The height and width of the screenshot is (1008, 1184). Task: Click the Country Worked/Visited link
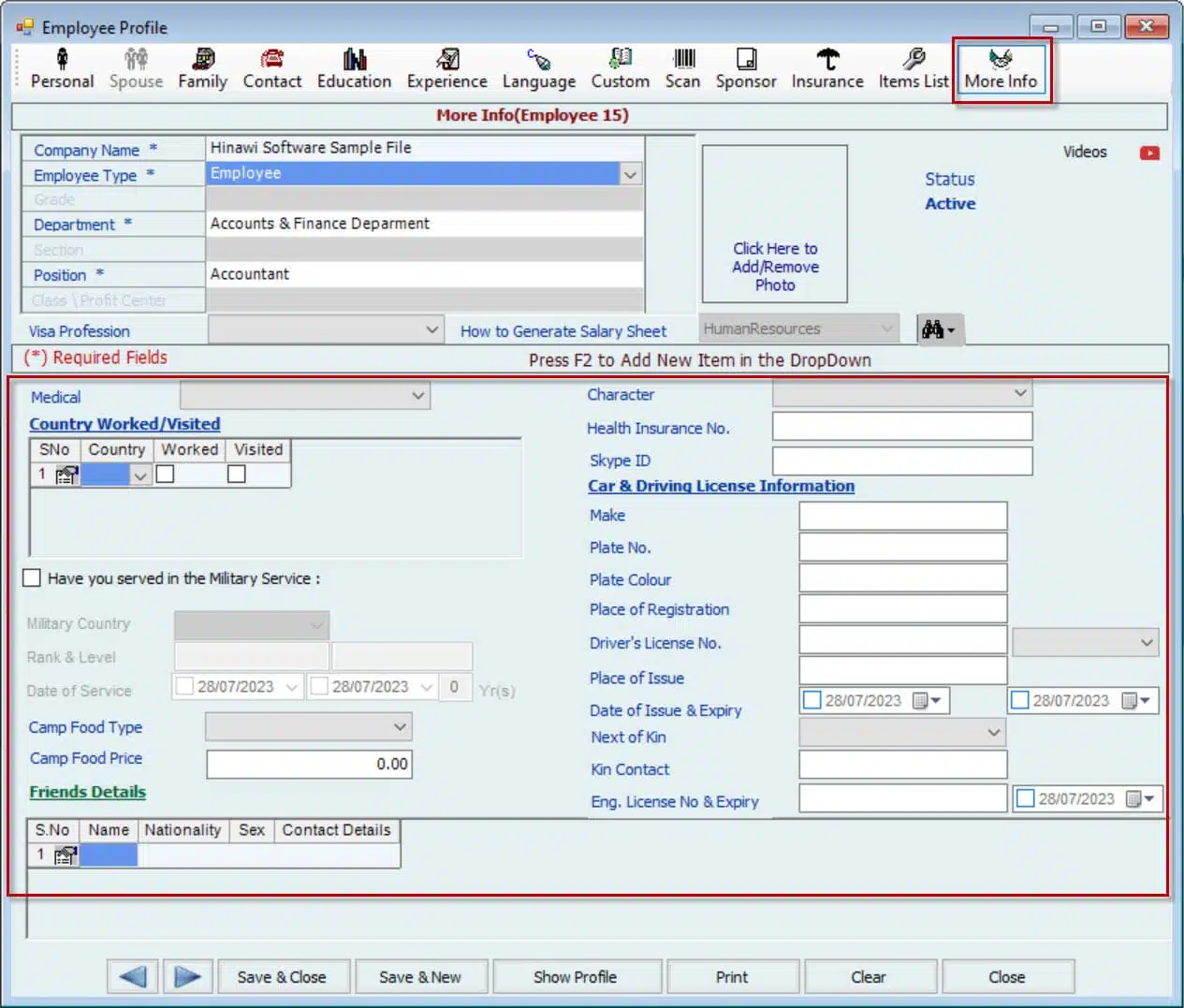point(124,424)
